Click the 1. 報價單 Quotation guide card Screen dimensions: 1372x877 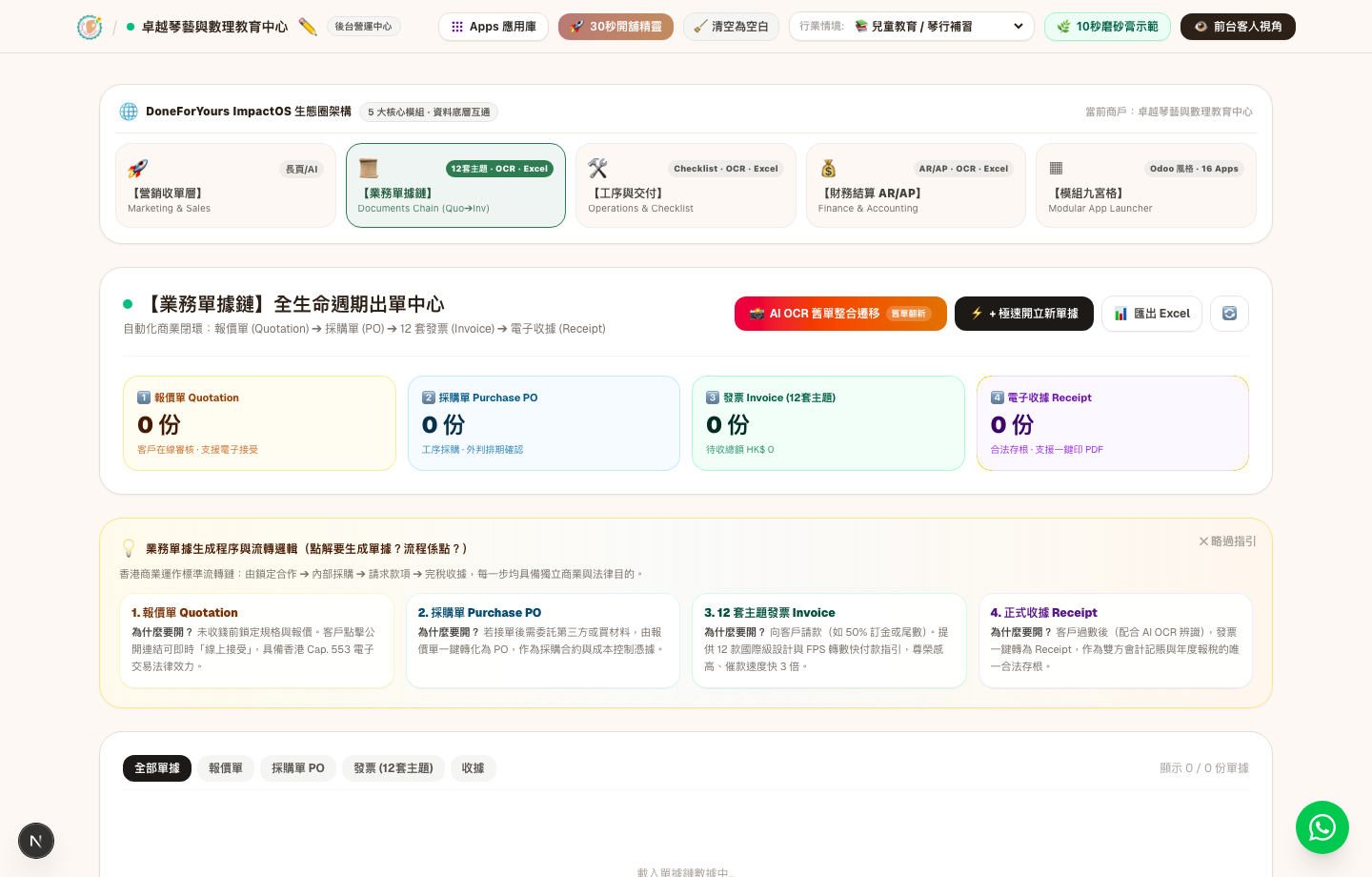pos(256,641)
